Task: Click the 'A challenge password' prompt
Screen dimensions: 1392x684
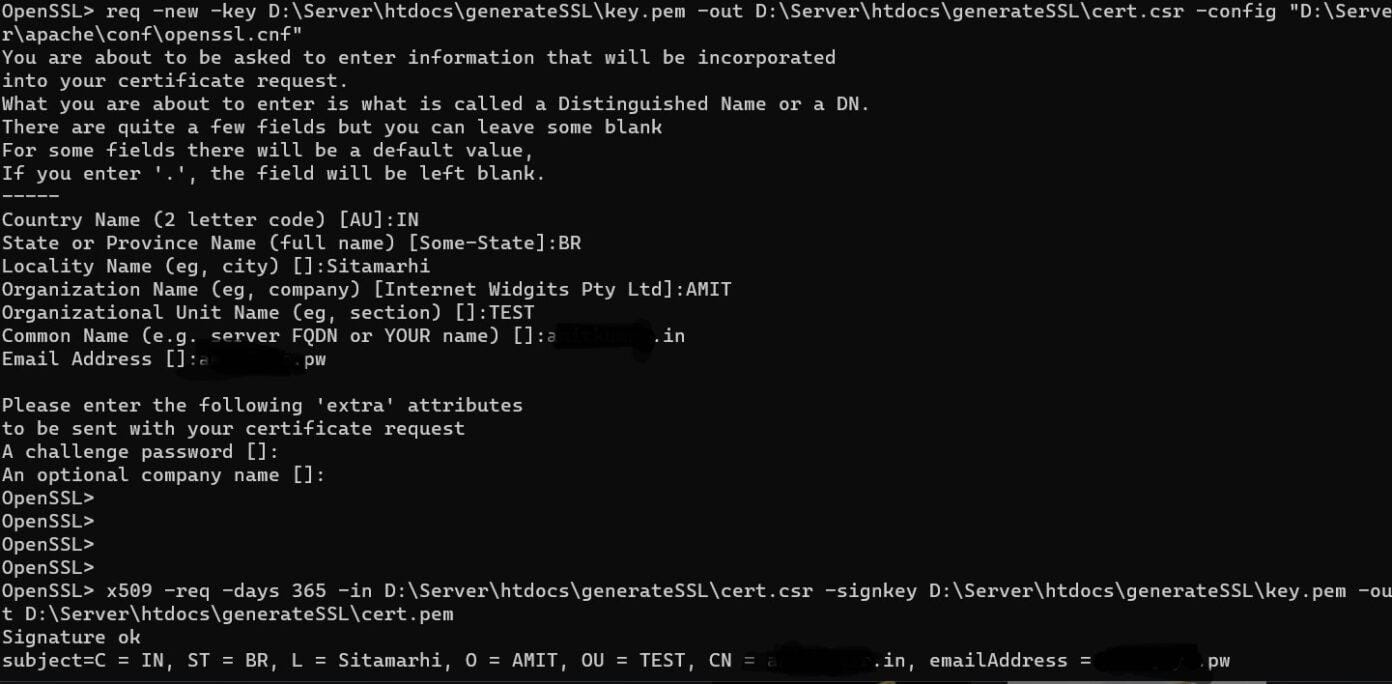Action: coord(140,452)
